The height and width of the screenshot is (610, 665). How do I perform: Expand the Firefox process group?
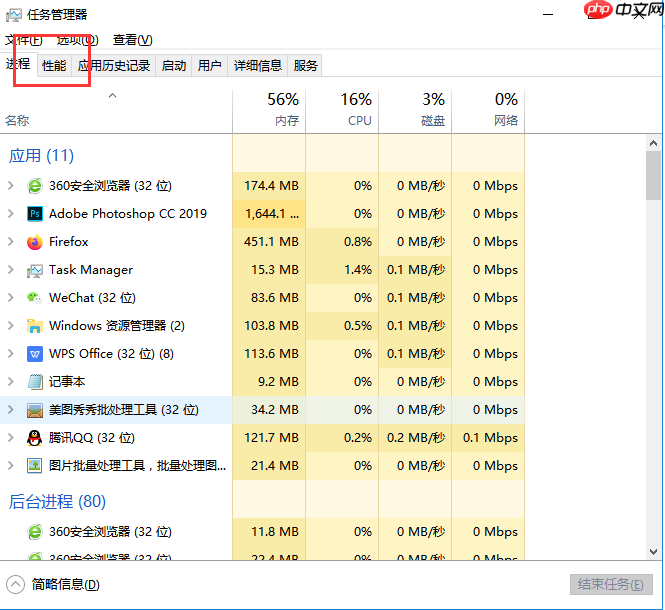(11, 242)
